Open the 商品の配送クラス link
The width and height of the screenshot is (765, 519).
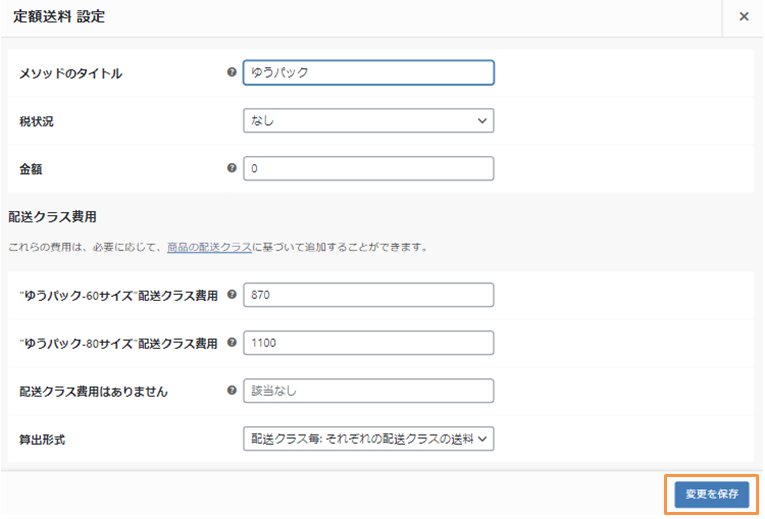[x=209, y=247]
